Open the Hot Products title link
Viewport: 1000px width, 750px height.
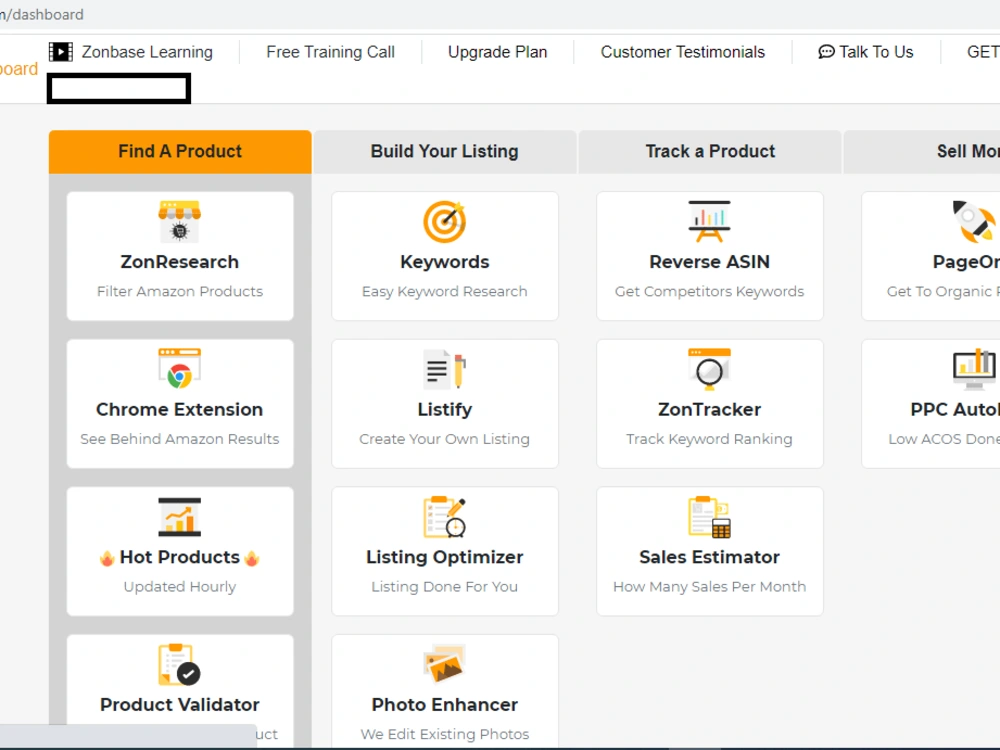pyautogui.click(x=180, y=557)
